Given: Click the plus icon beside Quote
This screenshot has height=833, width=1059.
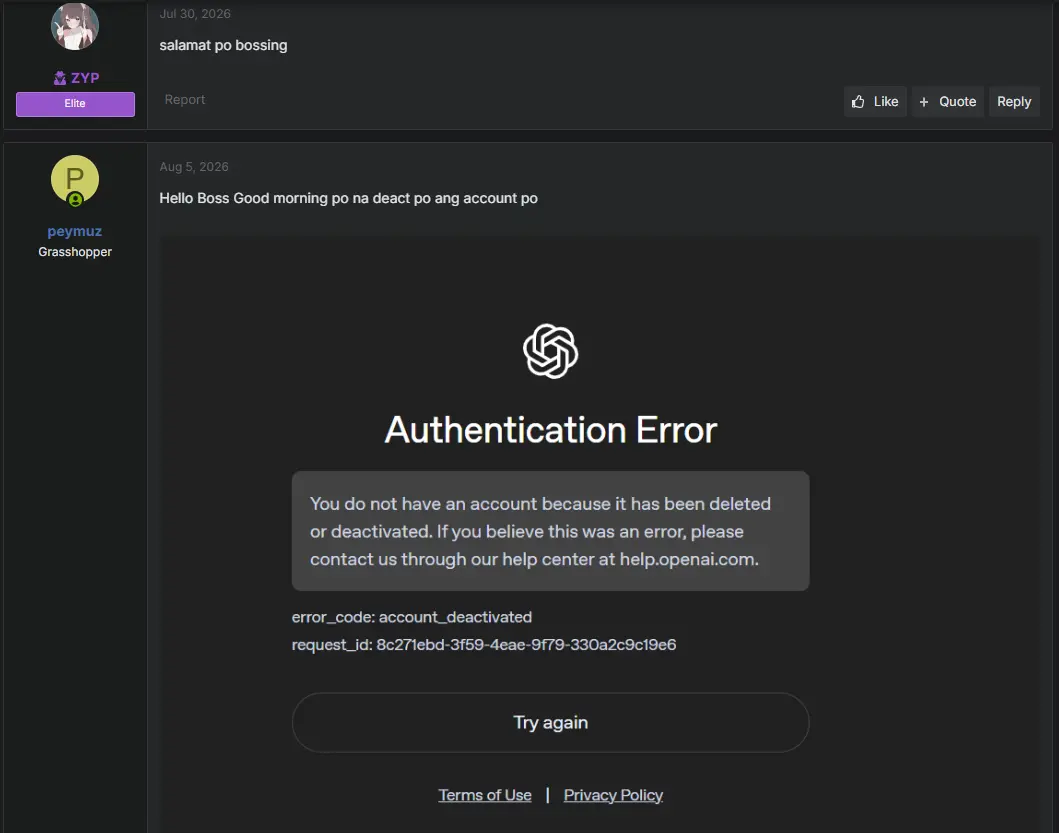Looking at the screenshot, I should click(924, 102).
